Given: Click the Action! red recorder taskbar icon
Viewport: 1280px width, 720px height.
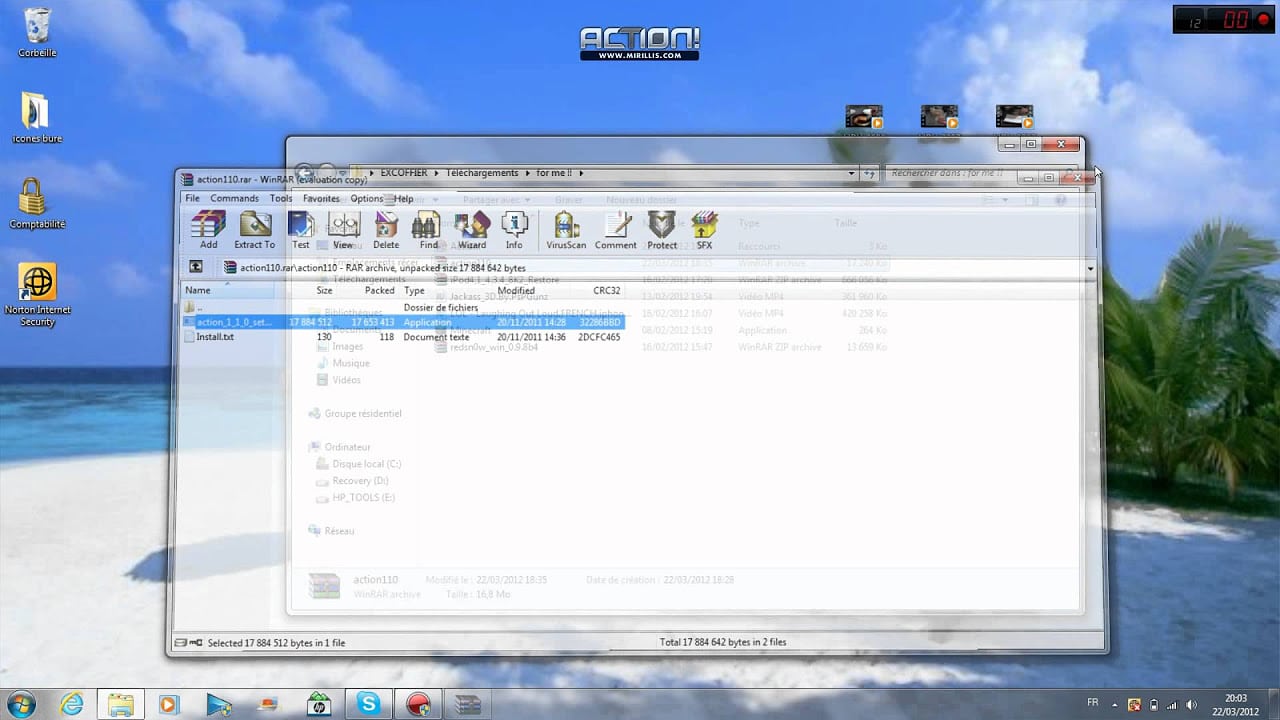Looking at the screenshot, I should (418, 704).
